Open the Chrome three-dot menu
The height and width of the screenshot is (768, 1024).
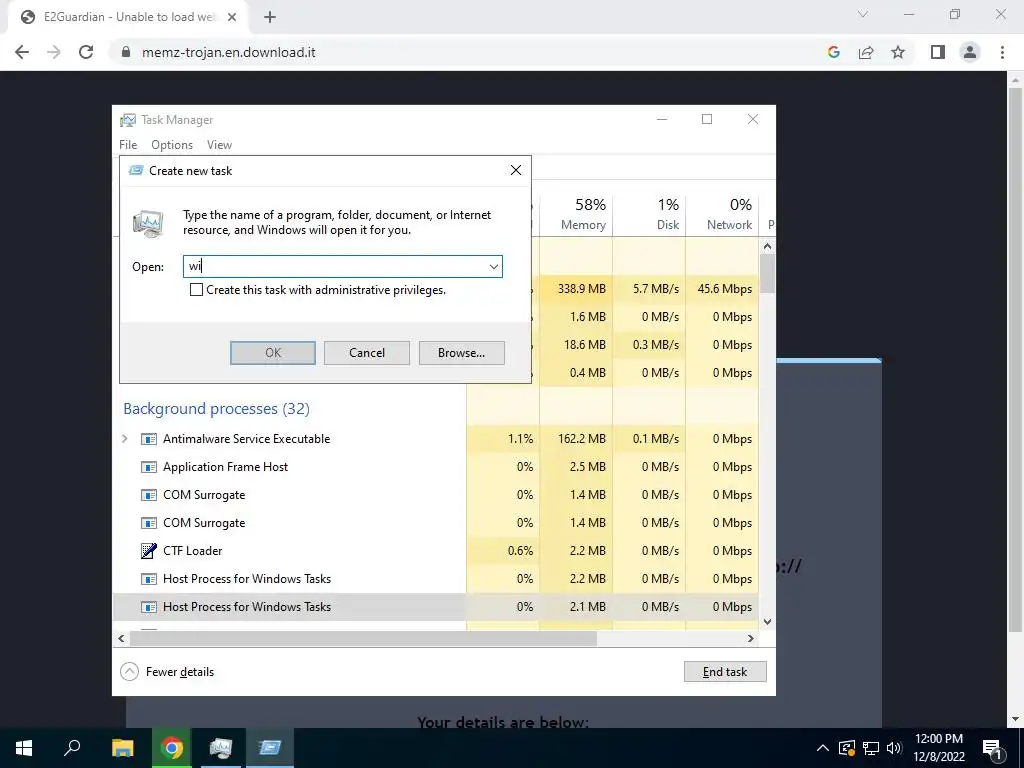(x=1002, y=52)
